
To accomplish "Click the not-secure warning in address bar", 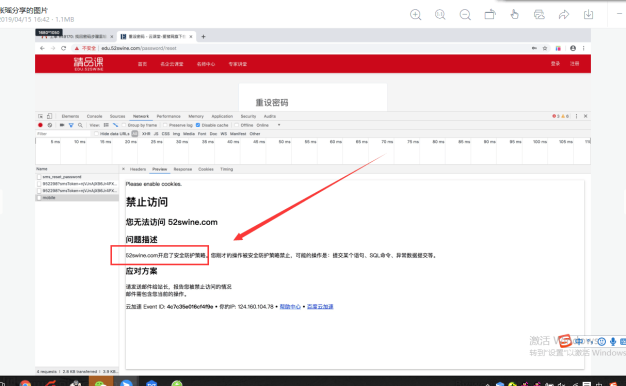I will 85,48.
